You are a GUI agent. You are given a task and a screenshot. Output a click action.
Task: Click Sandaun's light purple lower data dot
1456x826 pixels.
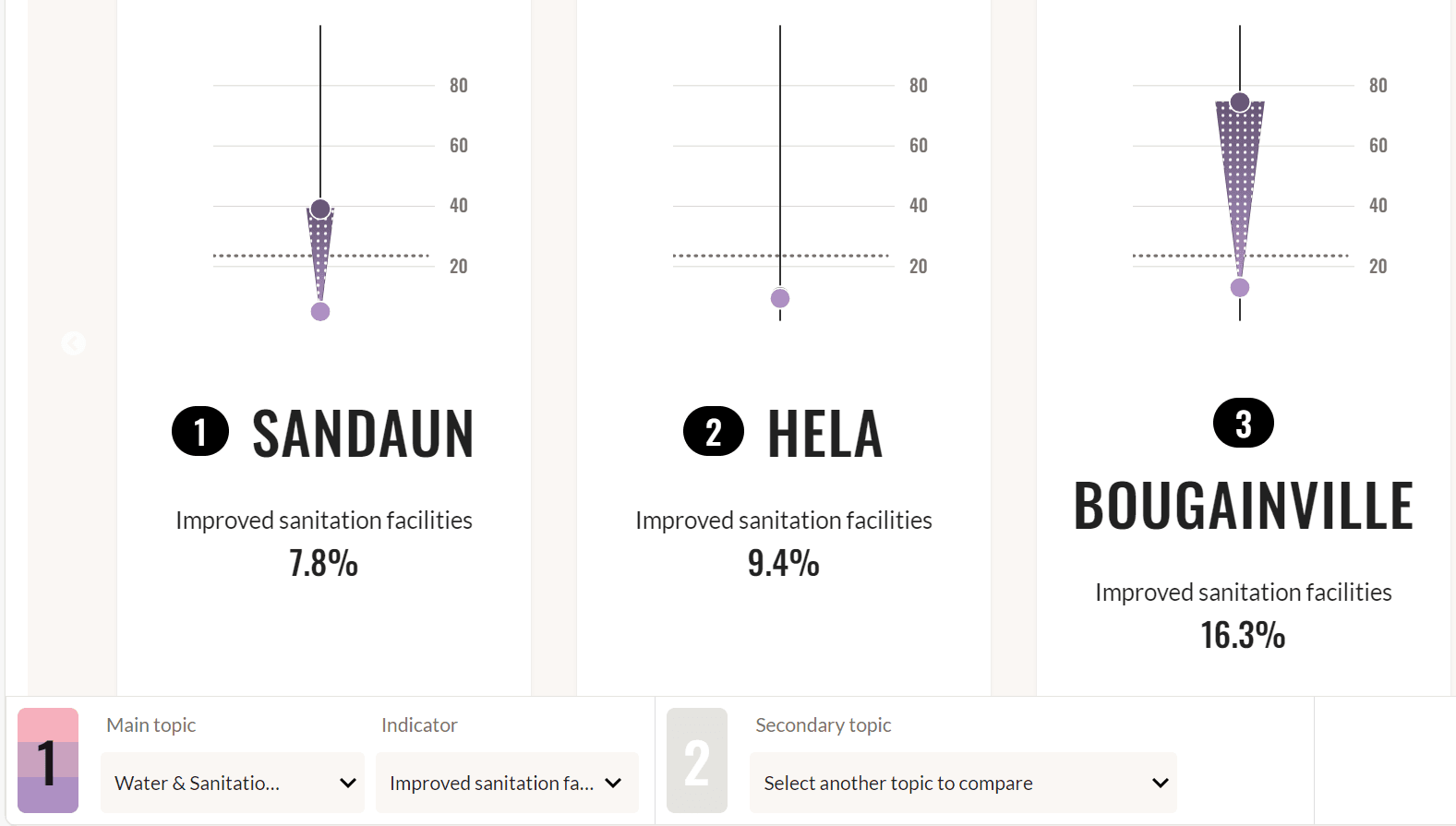click(x=320, y=311)
